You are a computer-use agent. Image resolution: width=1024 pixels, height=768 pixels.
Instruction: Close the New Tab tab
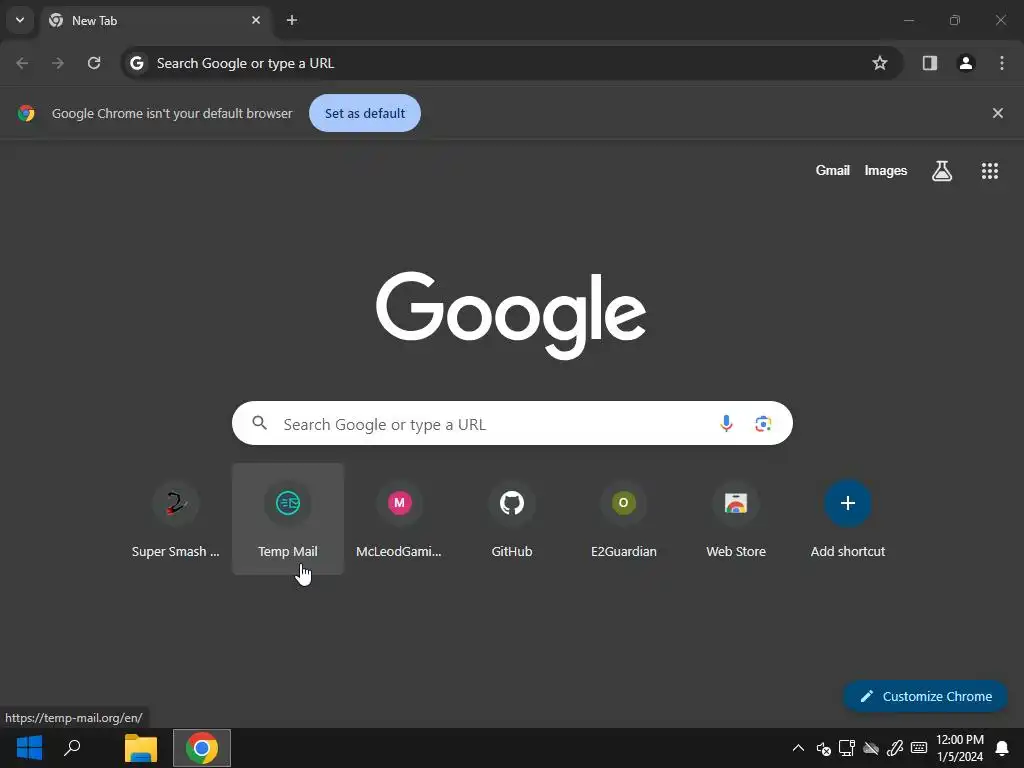pyautogui.click(x=256, y=20)
